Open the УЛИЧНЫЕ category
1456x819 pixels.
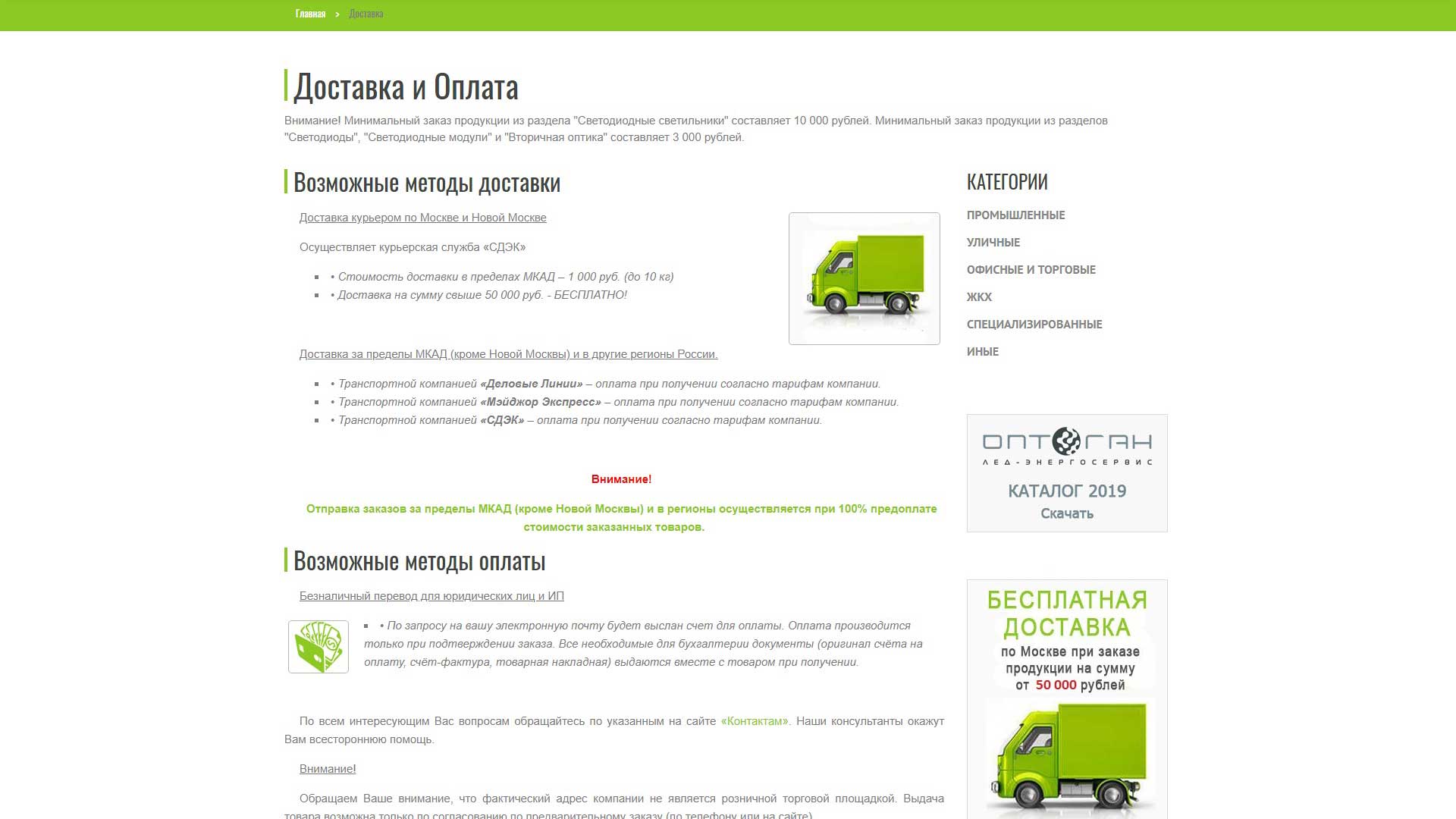[993, 243]
